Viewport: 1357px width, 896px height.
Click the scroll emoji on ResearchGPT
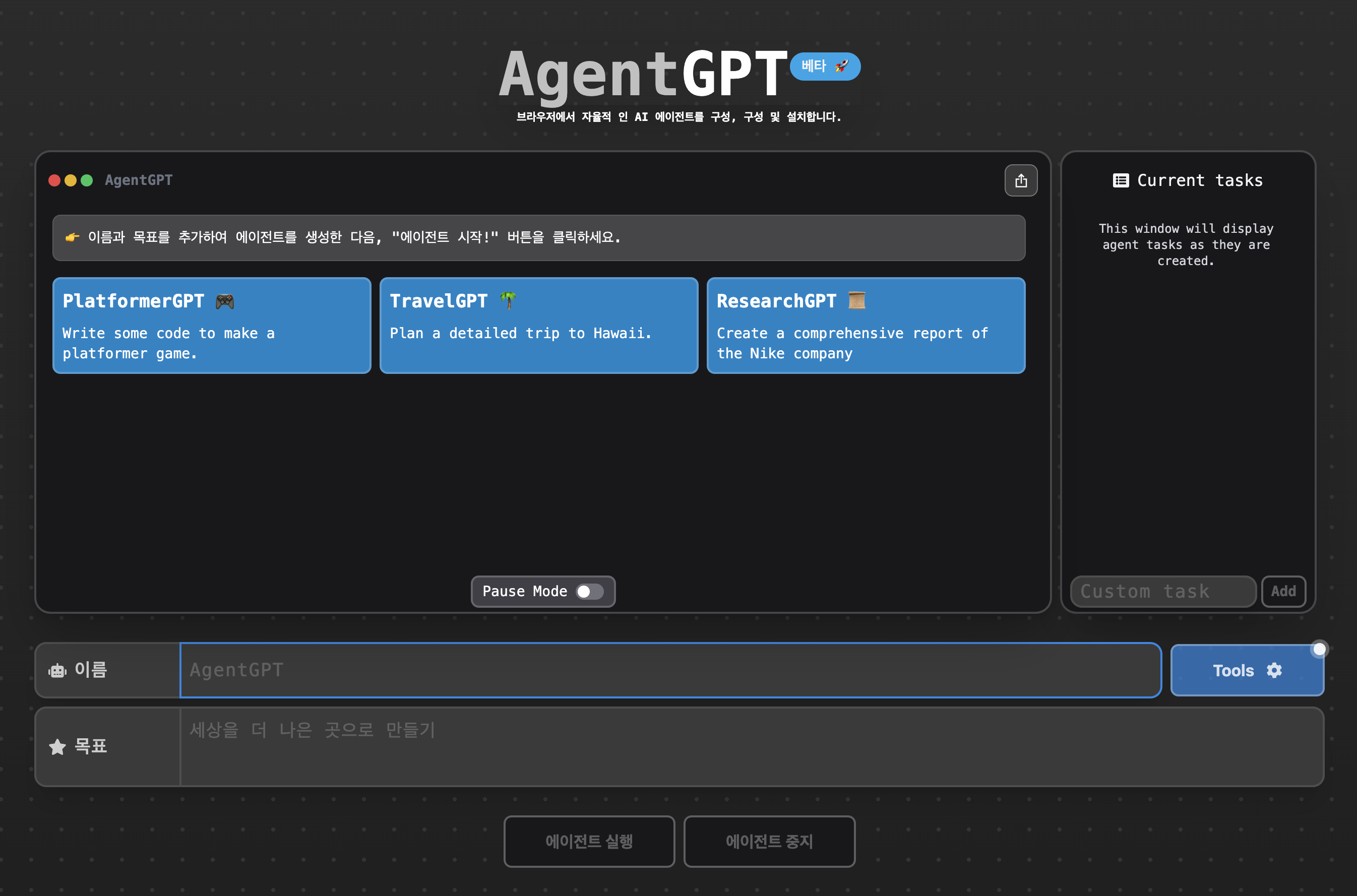coord(856,300)
